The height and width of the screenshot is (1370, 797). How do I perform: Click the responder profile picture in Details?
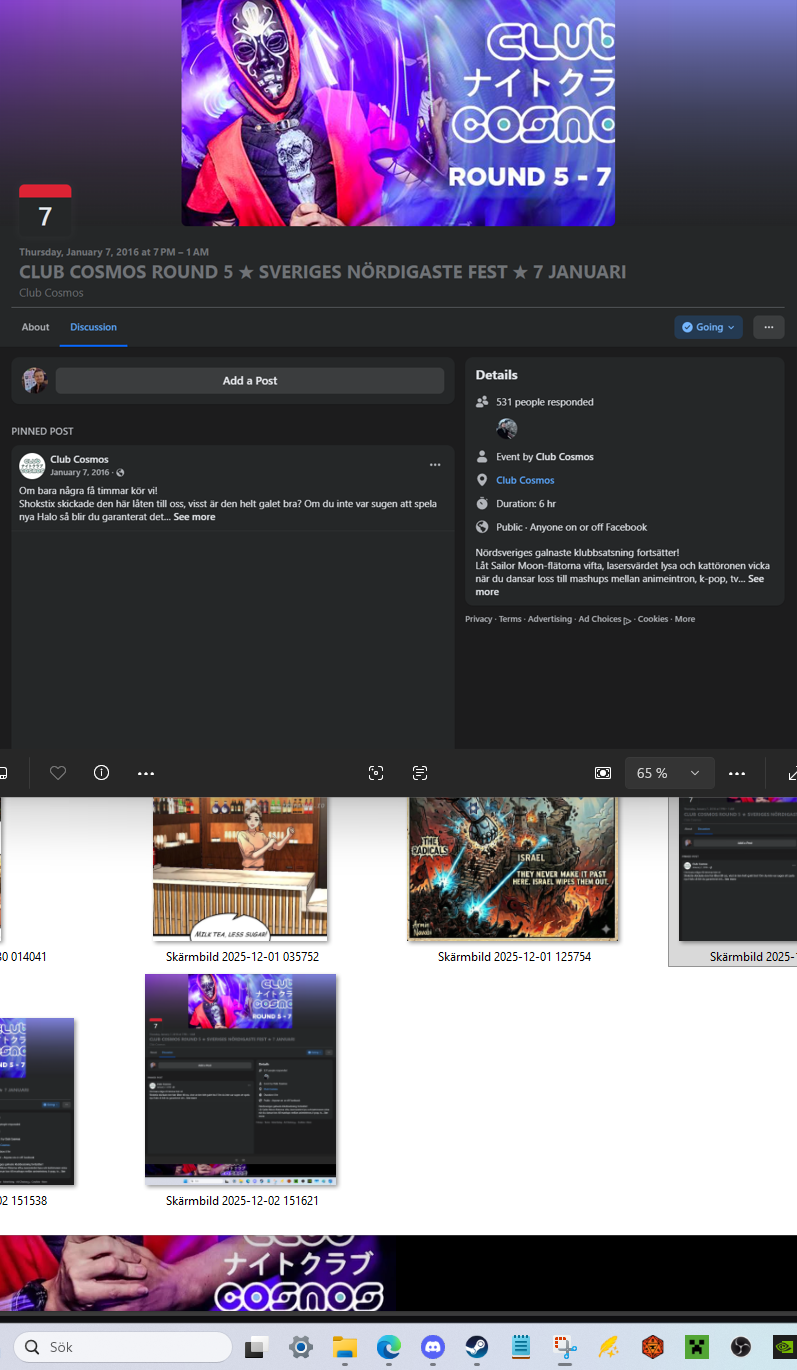tap(507, 429)
